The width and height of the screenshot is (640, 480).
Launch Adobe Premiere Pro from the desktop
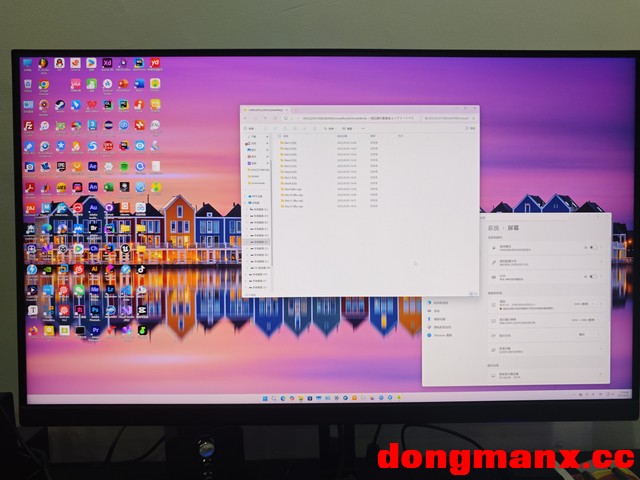94,329
